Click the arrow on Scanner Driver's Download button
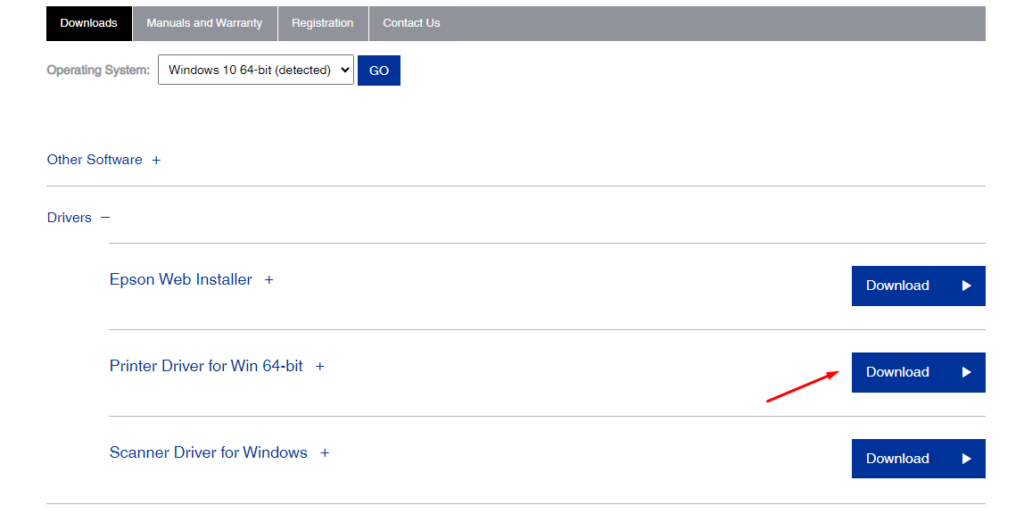The height and width of the screenshot is (514, 1024). (966, 459)
